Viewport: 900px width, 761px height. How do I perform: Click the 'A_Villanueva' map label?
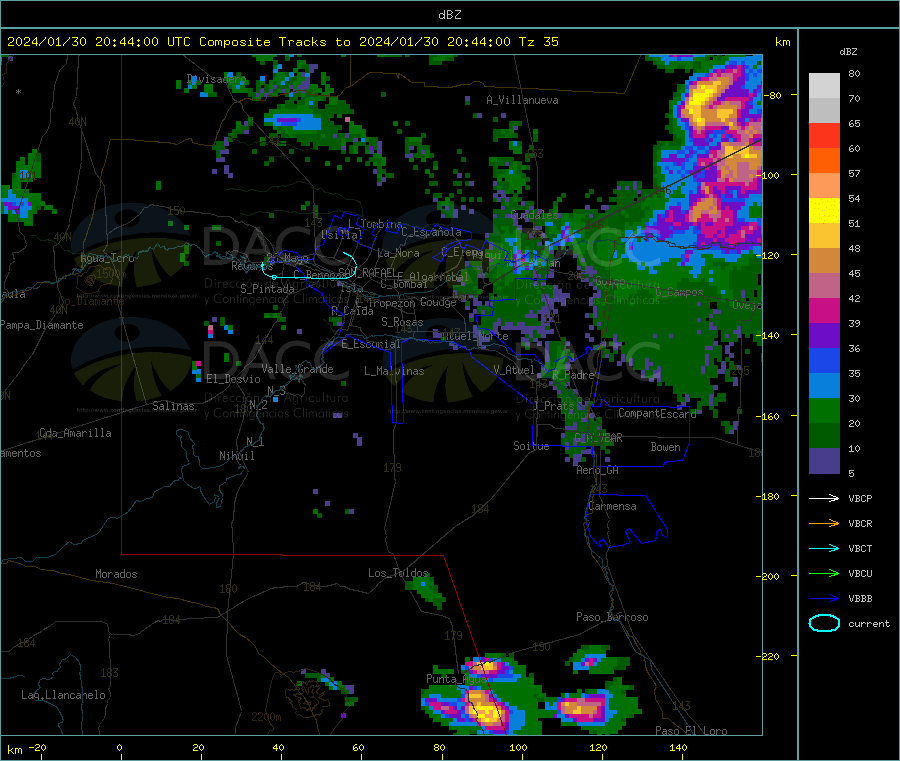[522, 100]
